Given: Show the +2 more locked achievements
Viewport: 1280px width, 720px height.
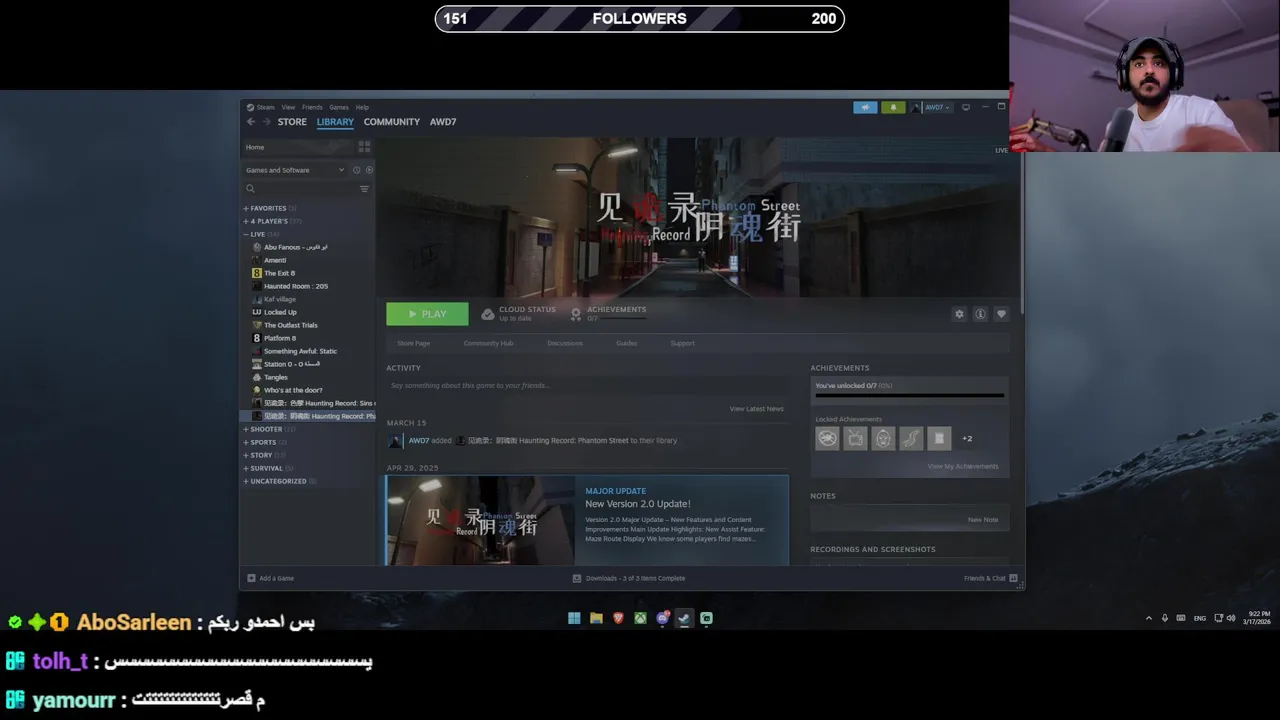Looking at the screenshot, I should pos(967,438).
